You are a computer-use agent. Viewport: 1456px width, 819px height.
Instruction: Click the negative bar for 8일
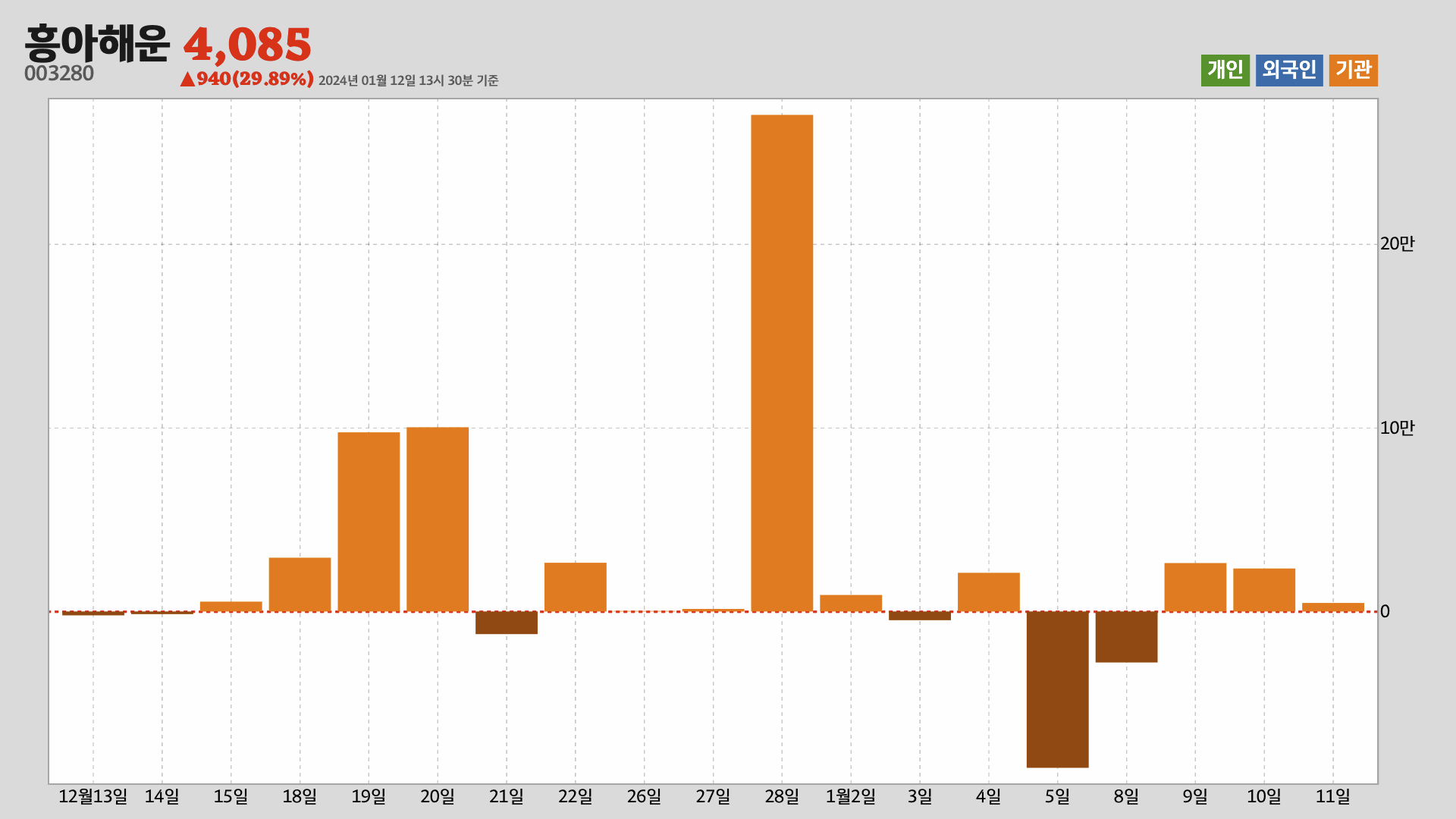click(1126, 637)
